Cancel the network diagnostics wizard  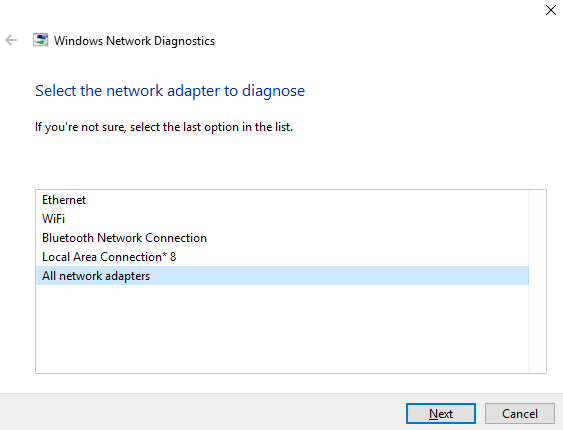coord(520,413)
